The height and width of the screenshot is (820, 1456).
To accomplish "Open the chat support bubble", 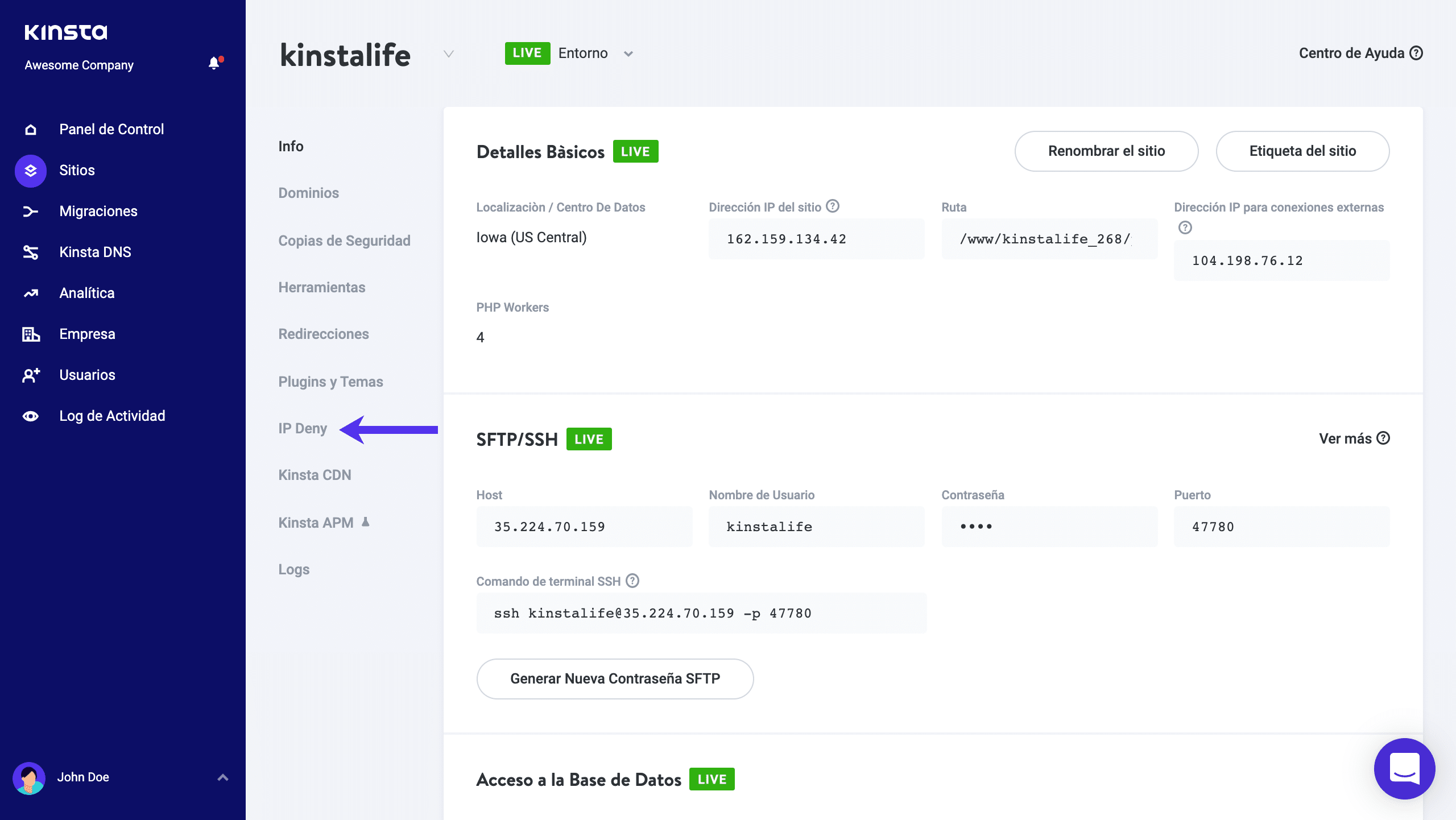I will [1404, 768].
